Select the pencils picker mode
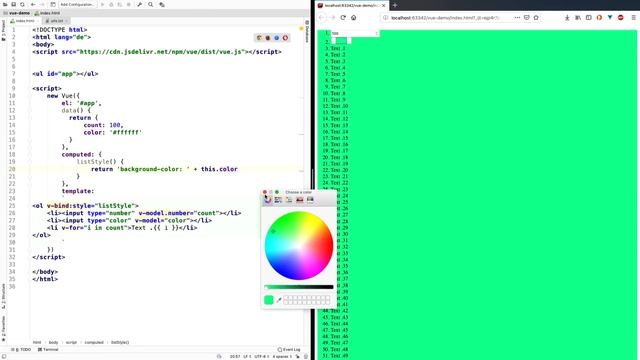Viewport: 640px width, 360px height. tap(310, 200)
